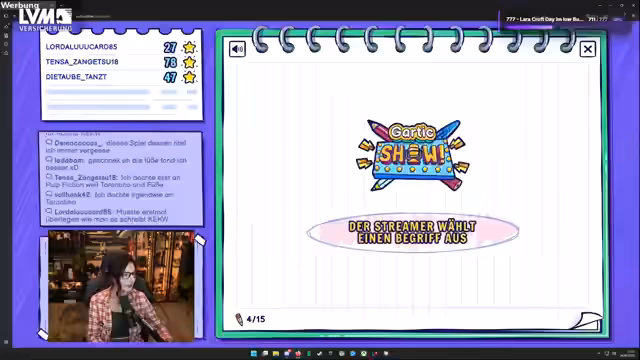Close the Gartic Show notebook panel

tap(588, 49)
